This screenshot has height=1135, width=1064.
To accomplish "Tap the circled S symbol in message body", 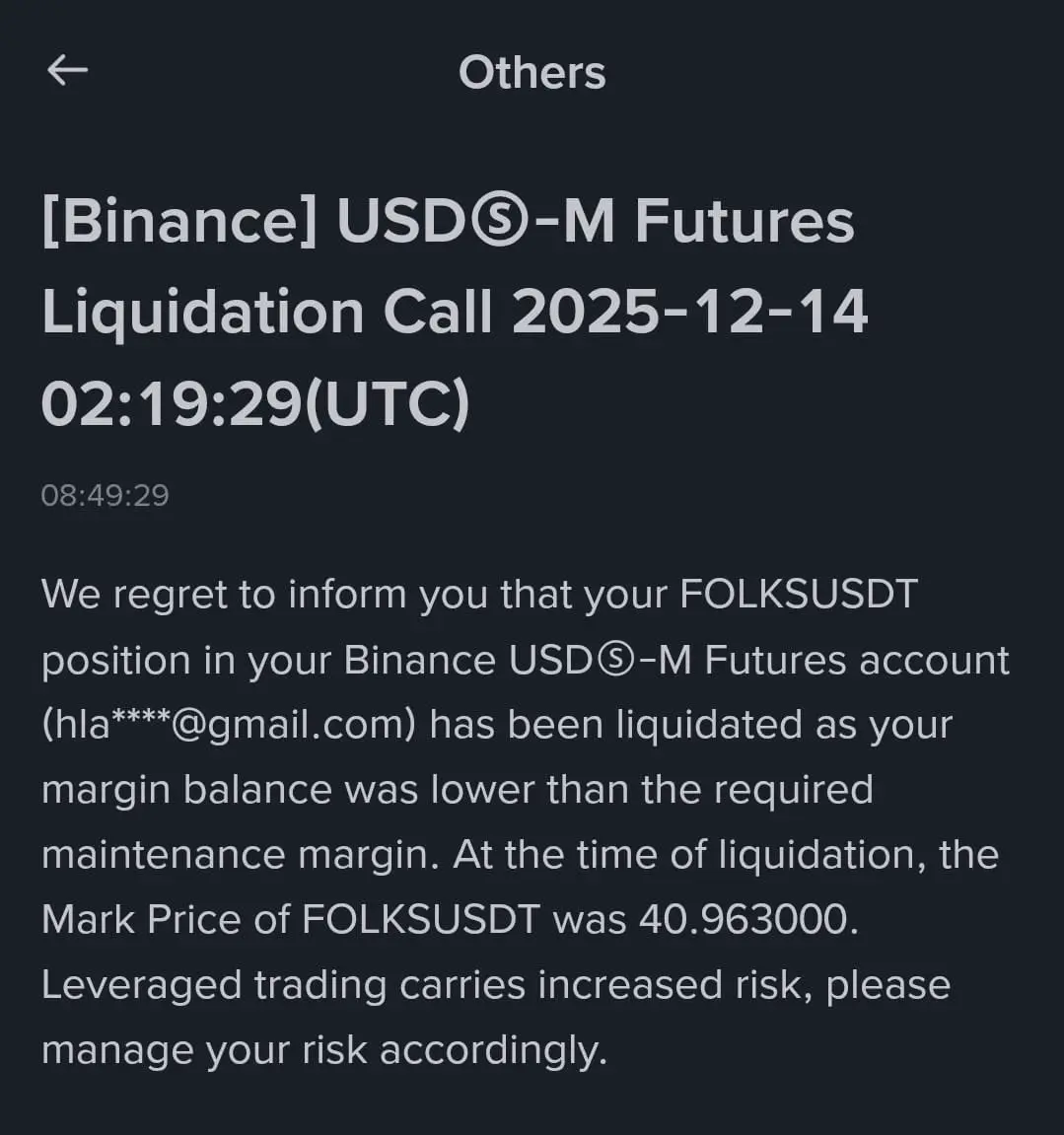I will pyautogui.click(x=615, y=660).
